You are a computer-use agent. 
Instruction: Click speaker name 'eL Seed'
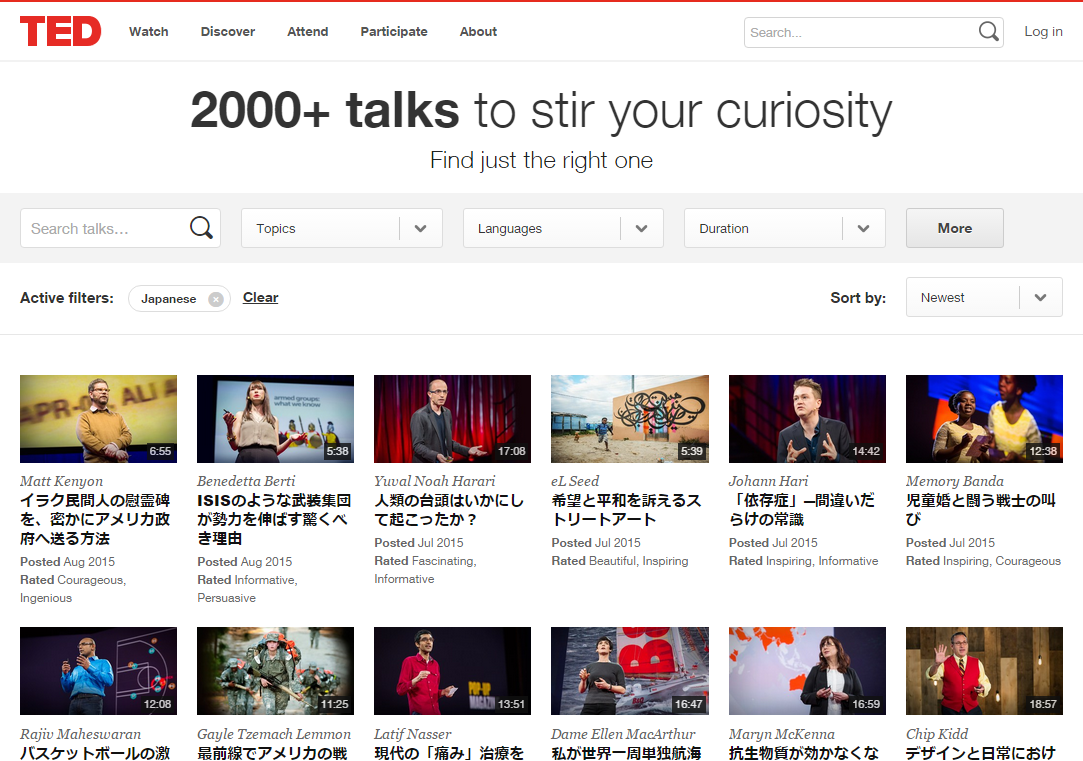pos(575,481)
